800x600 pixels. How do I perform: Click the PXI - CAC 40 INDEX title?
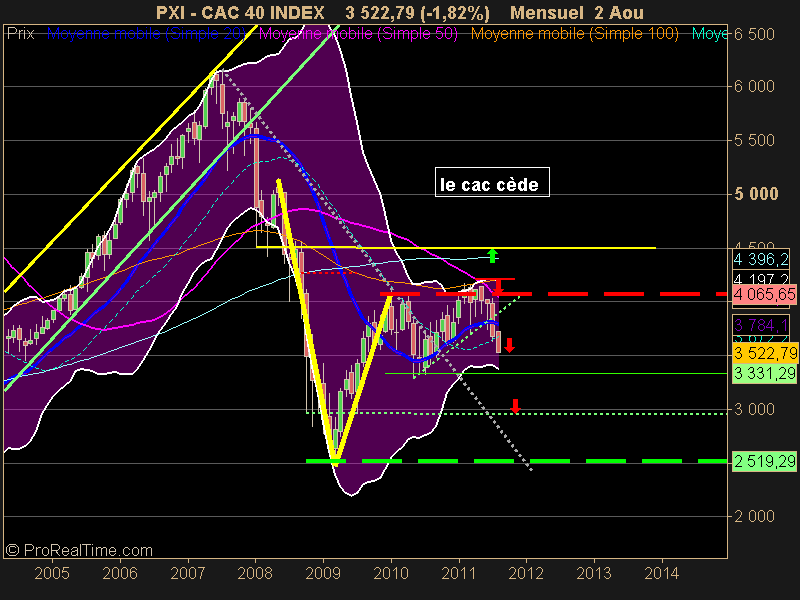pyautogui.click(x=240, y=13)
